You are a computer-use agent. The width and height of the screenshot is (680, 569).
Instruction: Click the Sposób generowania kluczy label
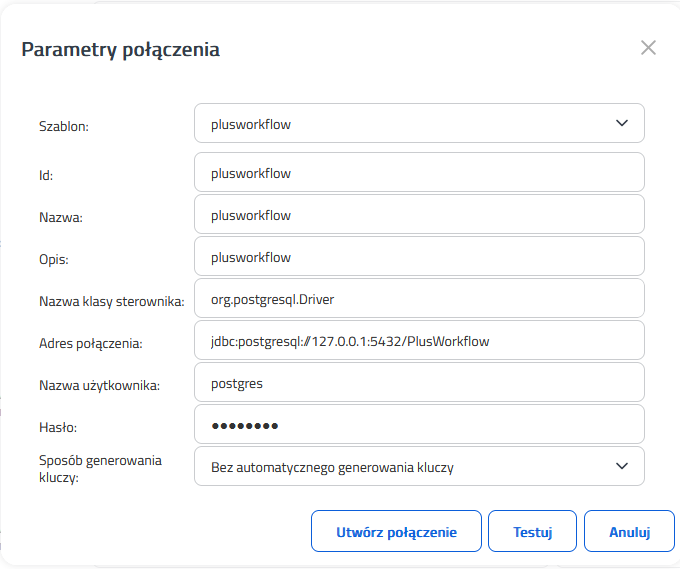tap(100, 469)
